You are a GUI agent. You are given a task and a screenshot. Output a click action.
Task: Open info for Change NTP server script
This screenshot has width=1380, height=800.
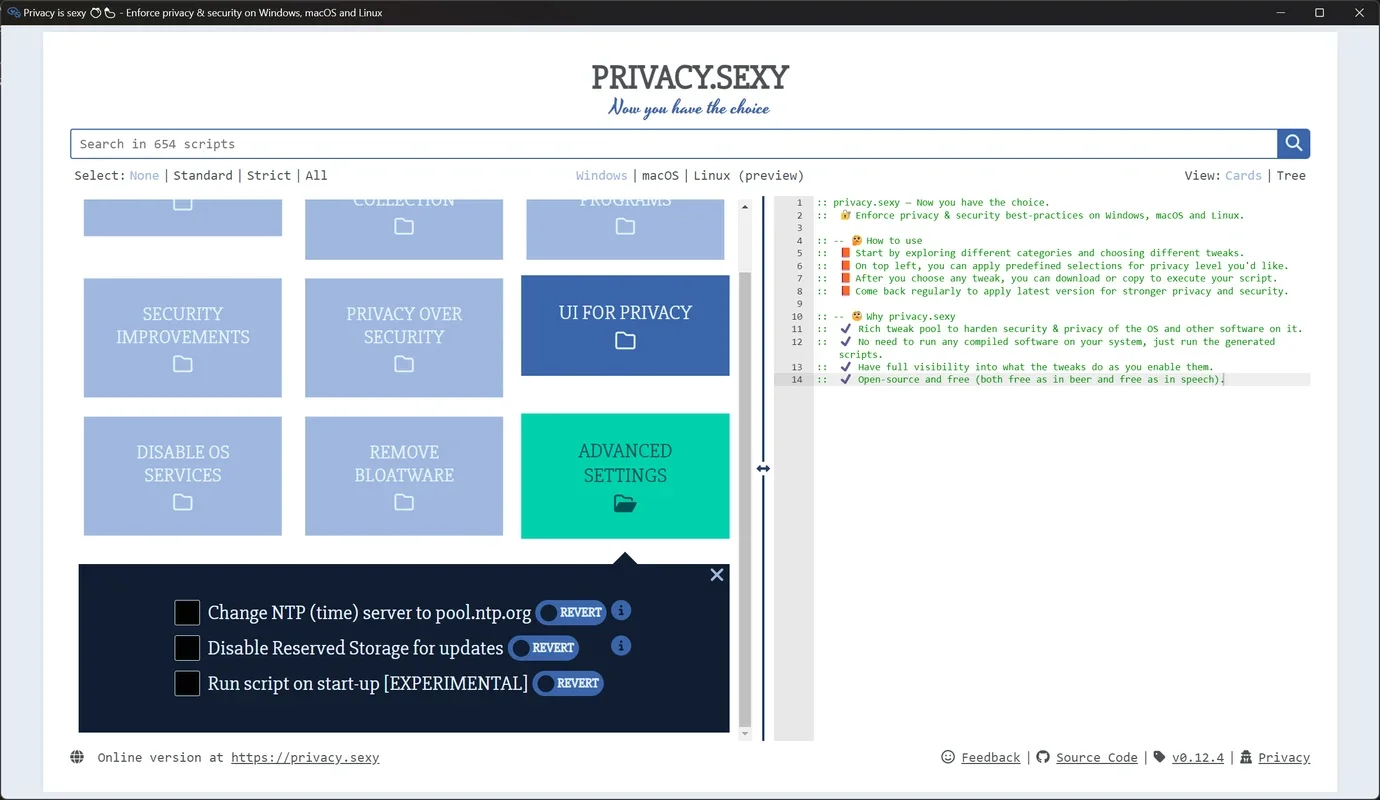621,610
